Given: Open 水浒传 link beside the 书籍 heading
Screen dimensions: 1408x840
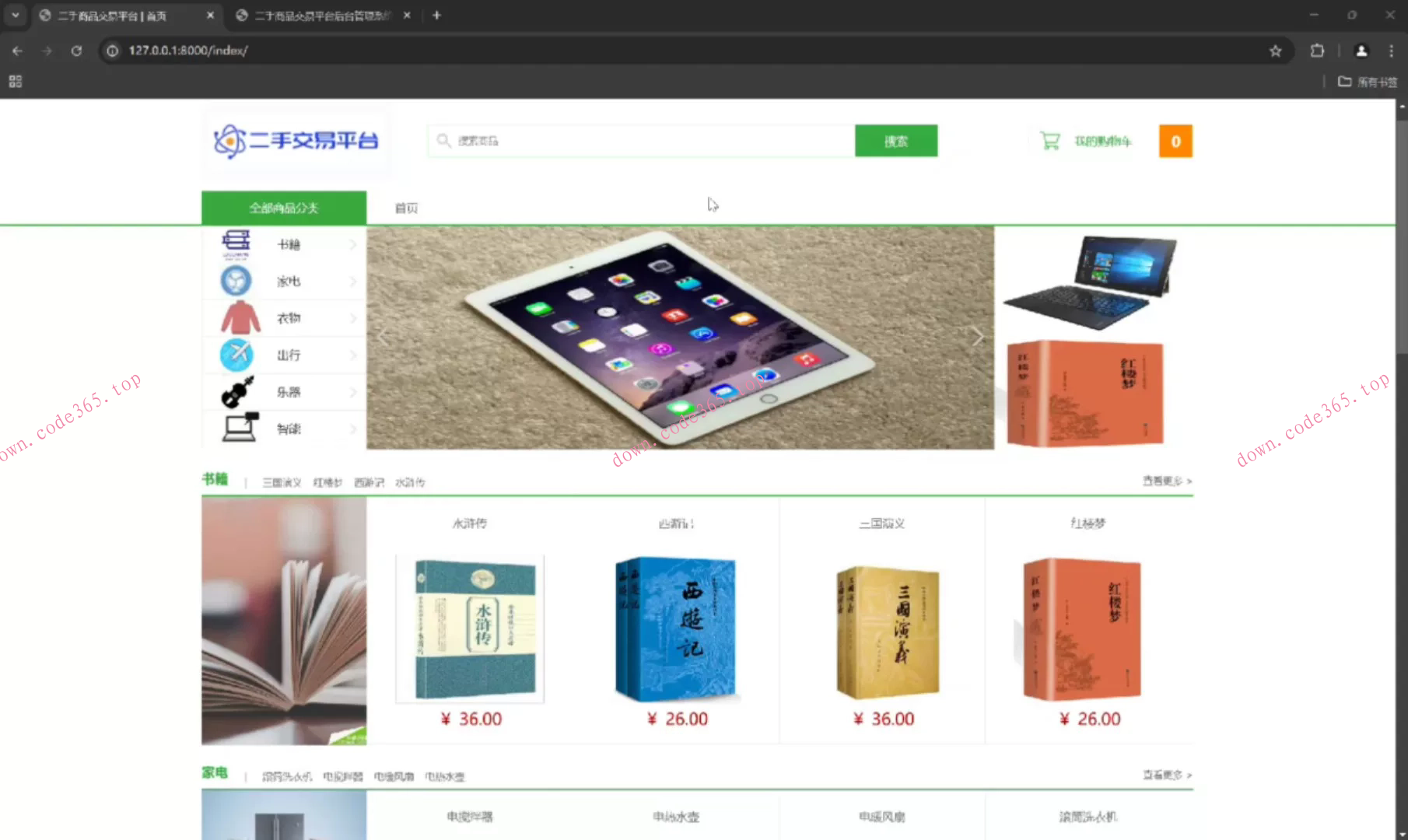Looking at the screenshot, I should coord(410,482).
